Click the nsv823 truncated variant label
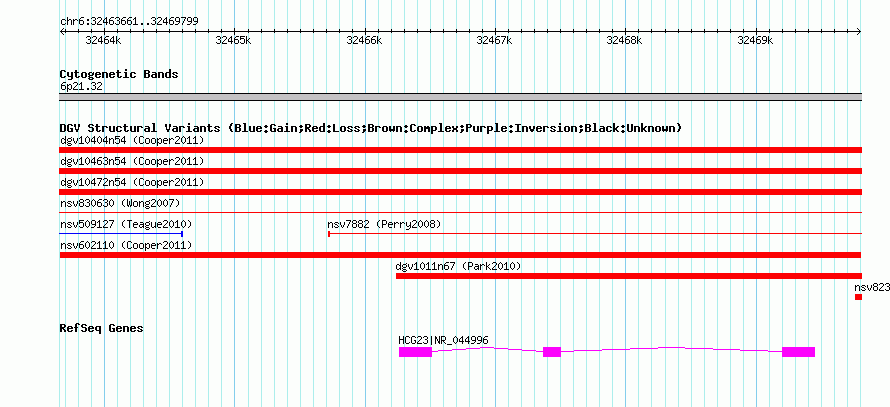The height and width of the screenshot is (407, 890). click(872, 287)
